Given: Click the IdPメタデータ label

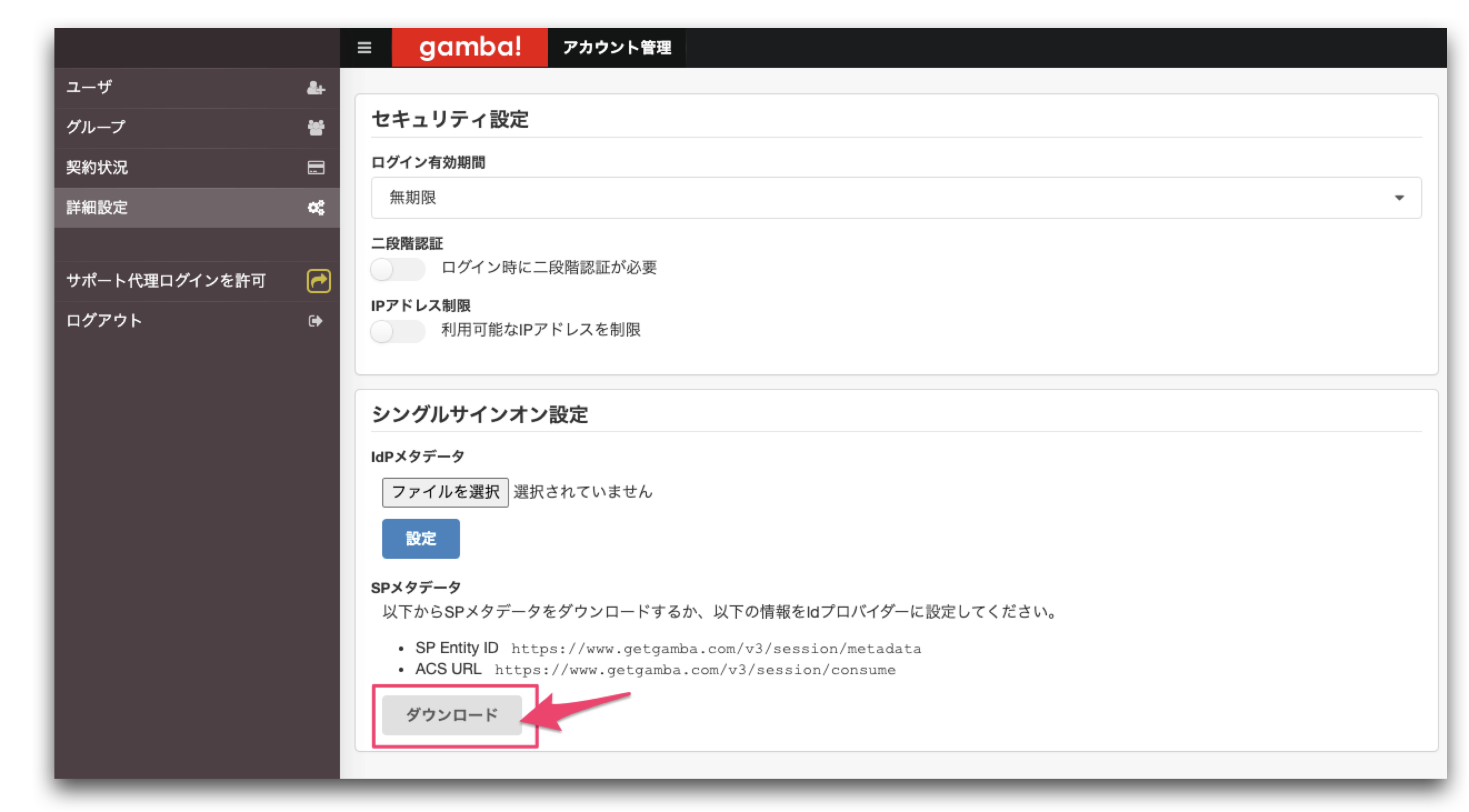Looking at the screenshot, I should pyautogui.click(x=417, y=457).
